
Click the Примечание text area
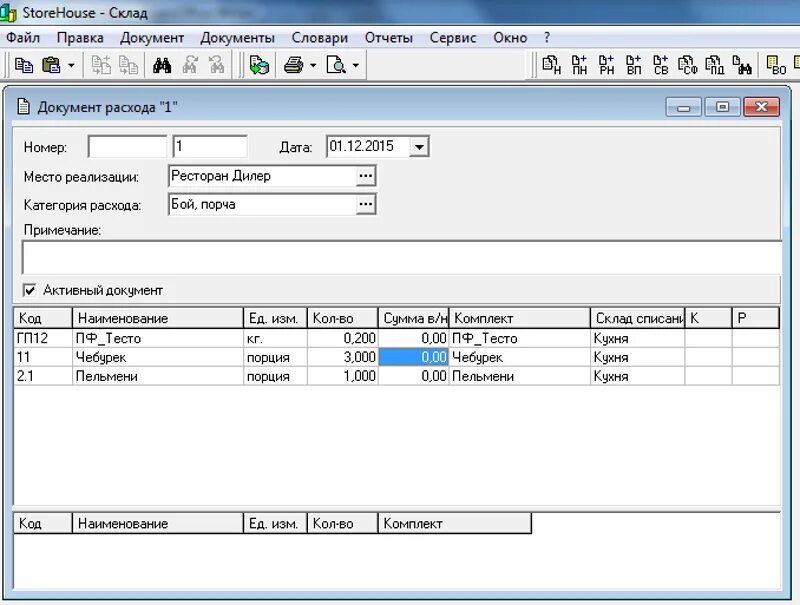pyautogui.click(x=402, y=258)
